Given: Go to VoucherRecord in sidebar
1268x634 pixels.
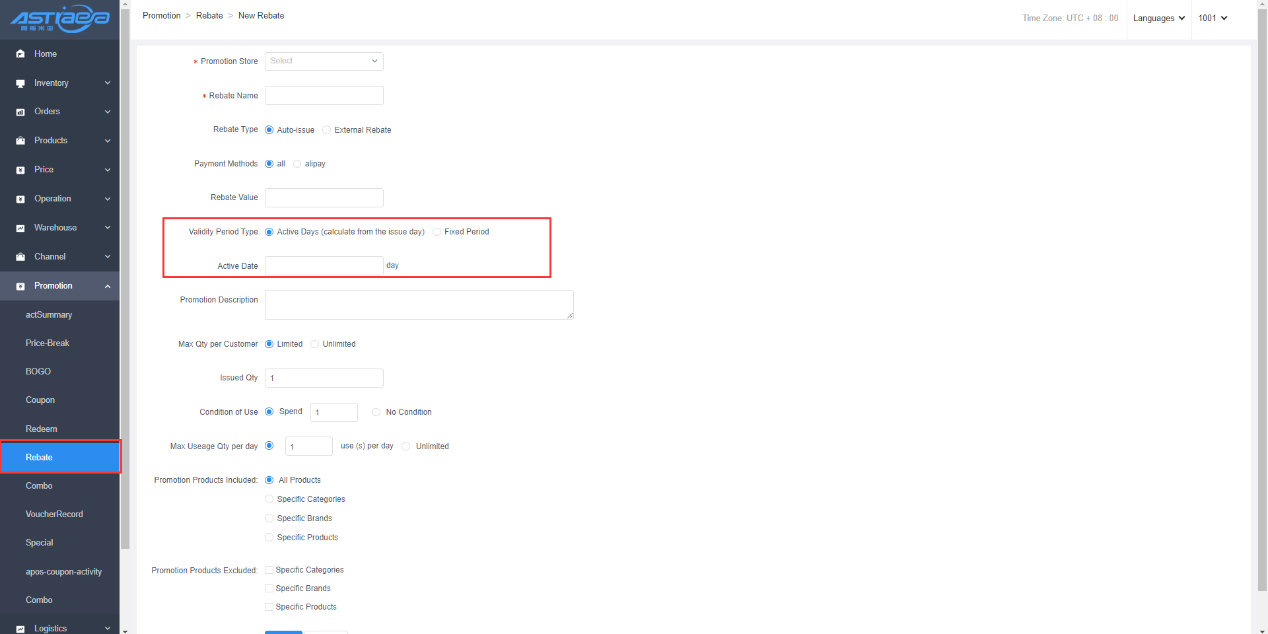Looking at the screenshot, I should pyautogui.click(x=54, y=514).
